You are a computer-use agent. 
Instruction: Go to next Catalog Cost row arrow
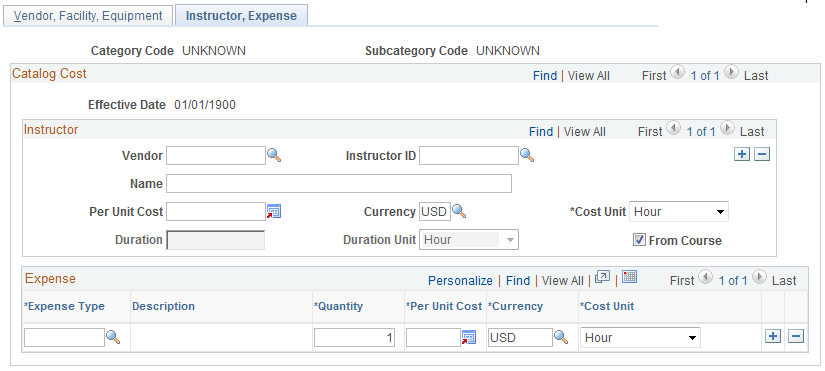pos(731,73)
